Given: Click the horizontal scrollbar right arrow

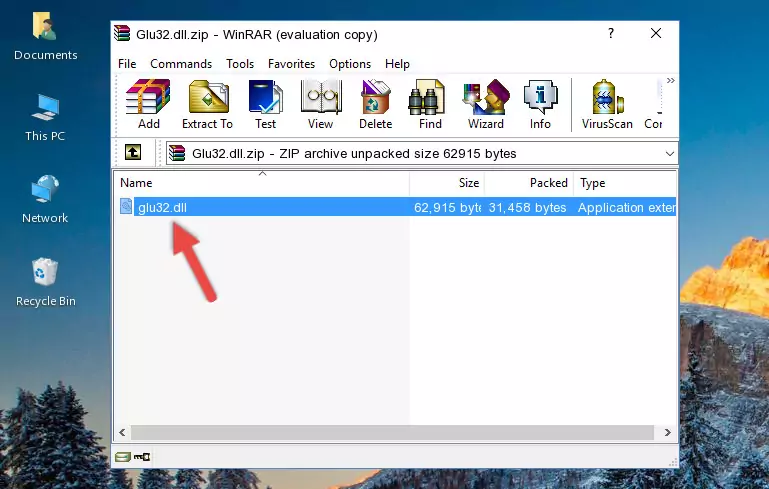Looking at the screenshot, I should 667,433.
